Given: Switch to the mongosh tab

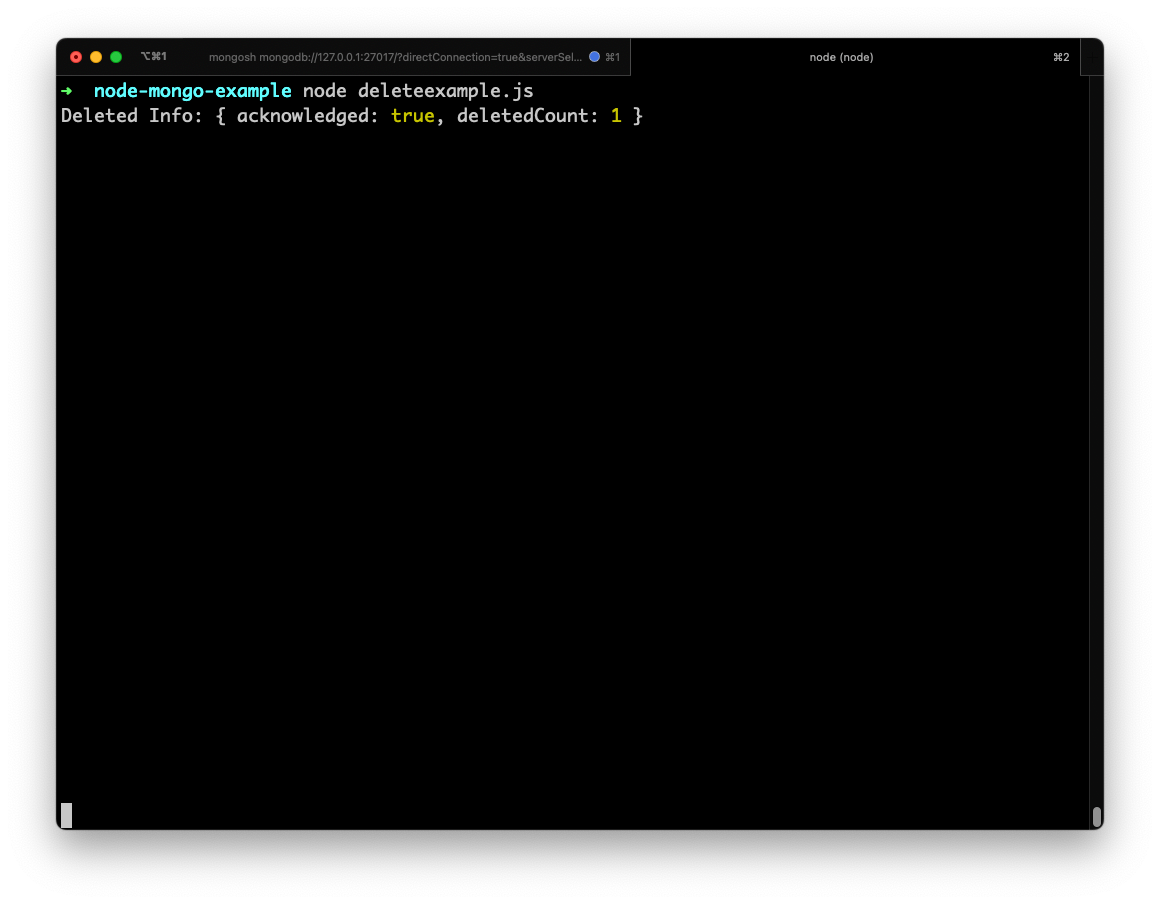Looking at the screenshot, I should click(394, 57).
